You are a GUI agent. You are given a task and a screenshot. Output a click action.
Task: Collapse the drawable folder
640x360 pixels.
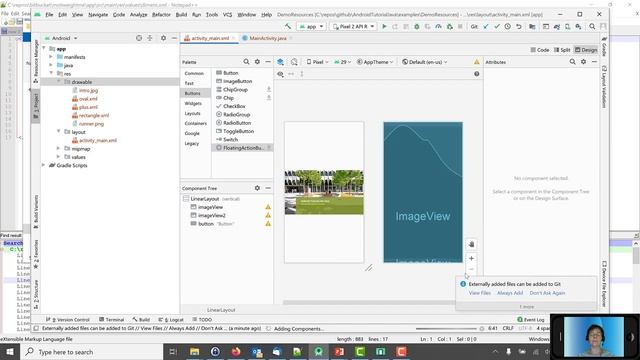point(59,82)
